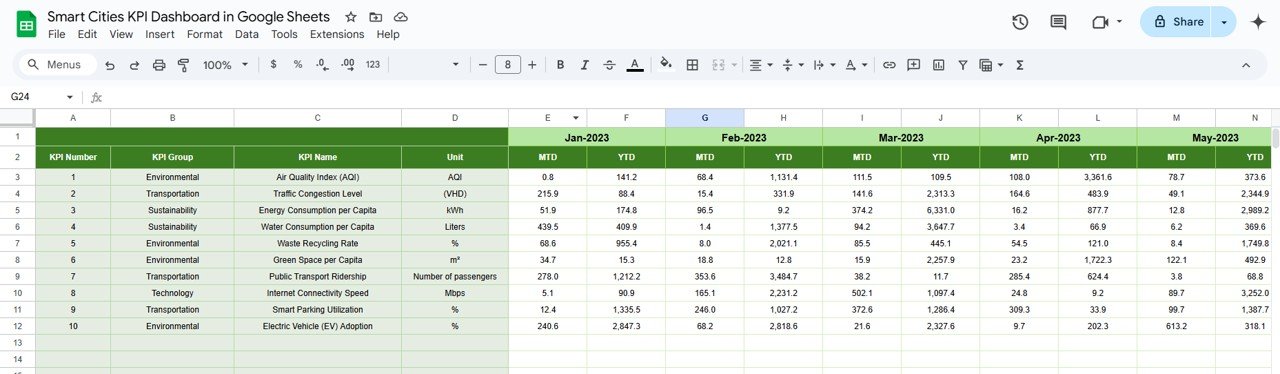Screen dimensions: 1280x374
Task: Select the Paint format tool
Action: coord(183,65)
